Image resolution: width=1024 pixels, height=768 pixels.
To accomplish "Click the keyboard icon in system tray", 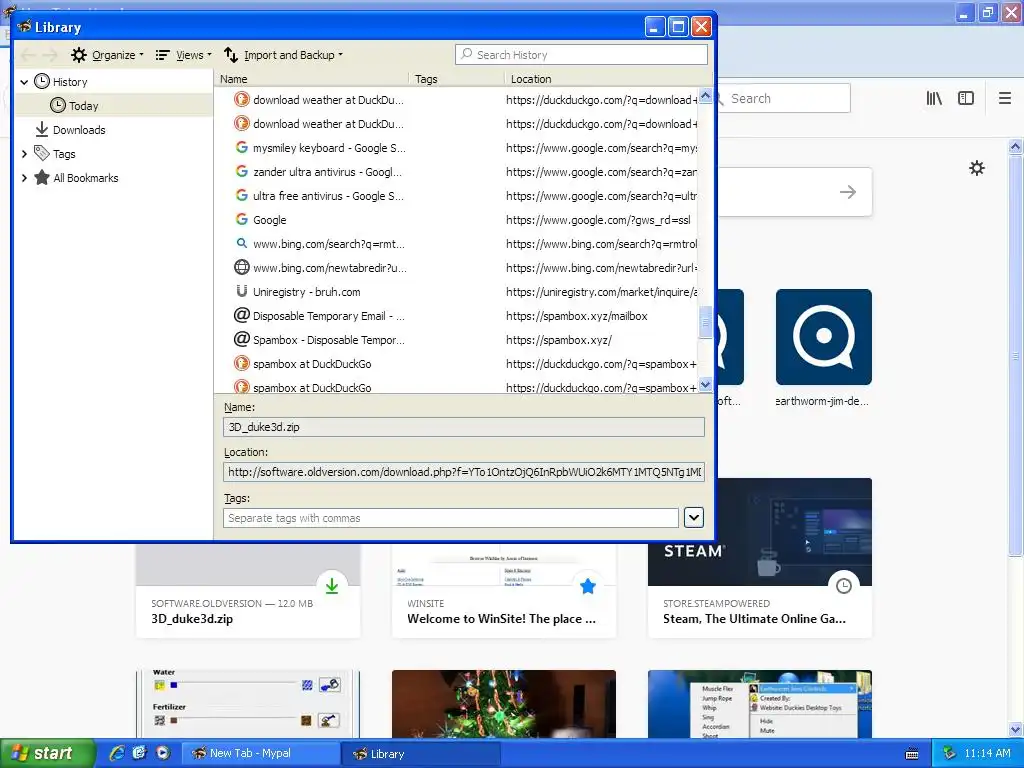I will [x=912, y=754].
